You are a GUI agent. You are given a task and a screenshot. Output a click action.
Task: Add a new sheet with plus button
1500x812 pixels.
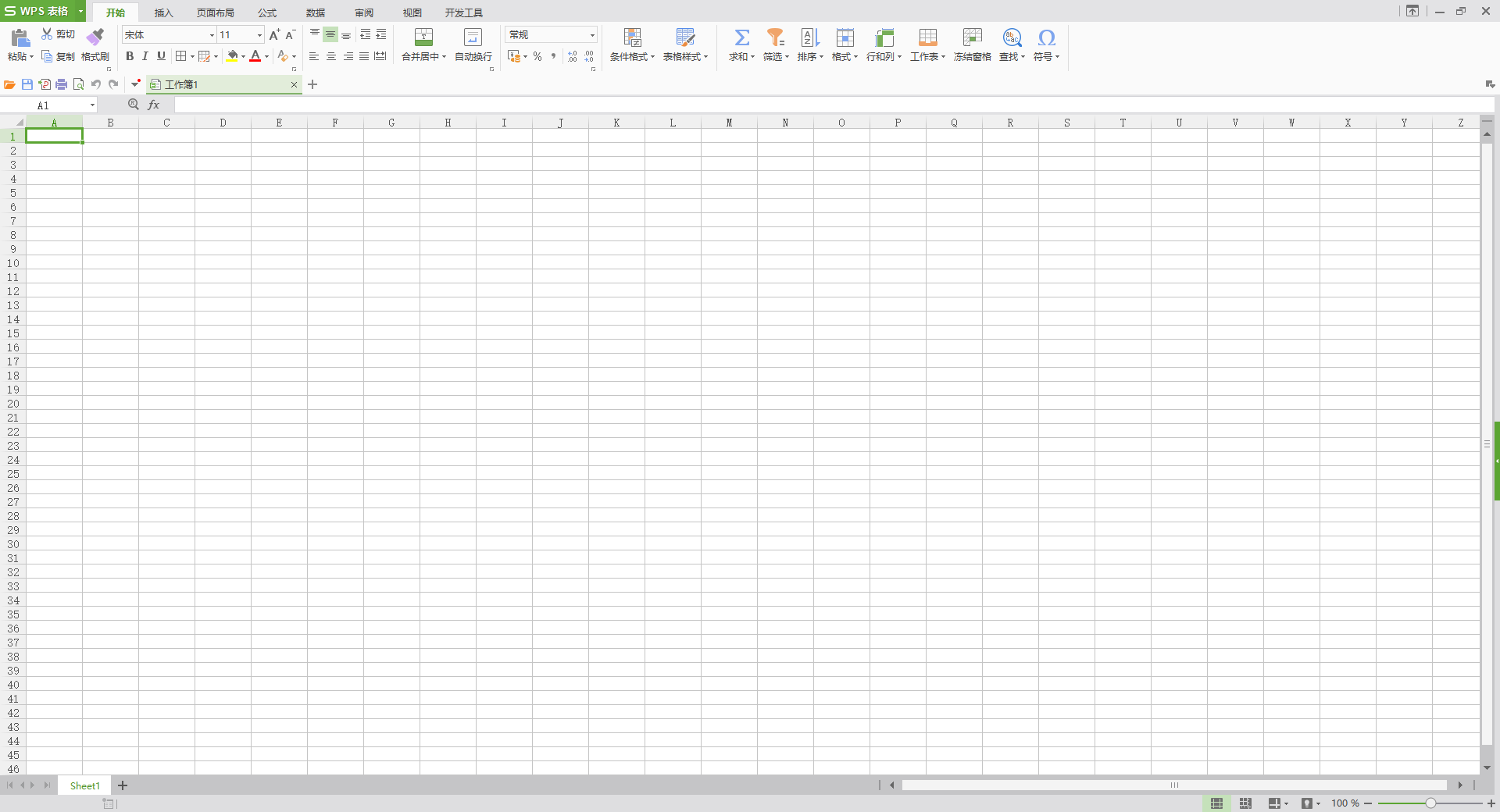[x=123, y=785]
